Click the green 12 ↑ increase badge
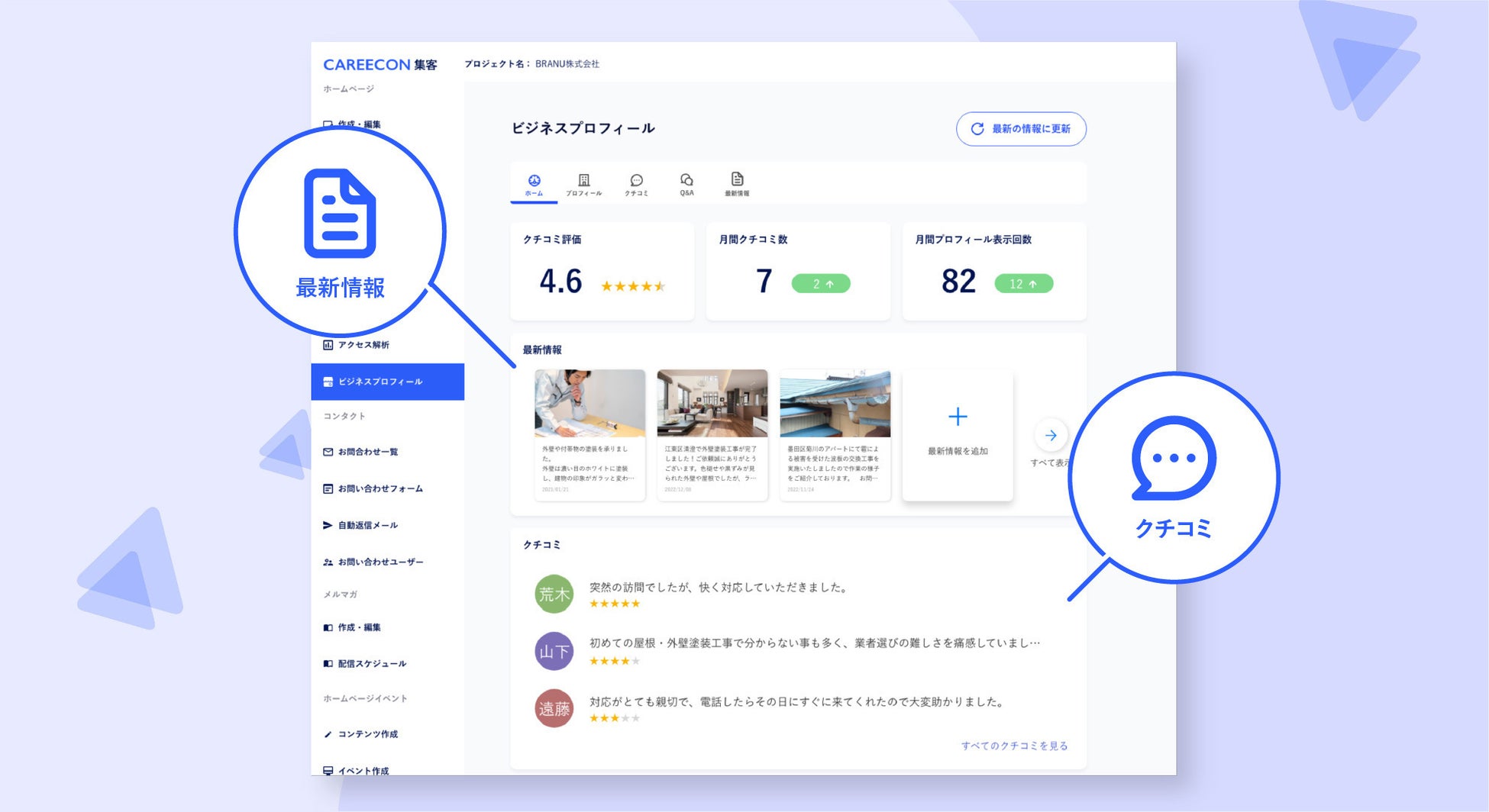The height and width of the screenshot is (812, 1489). [1023, 284]
